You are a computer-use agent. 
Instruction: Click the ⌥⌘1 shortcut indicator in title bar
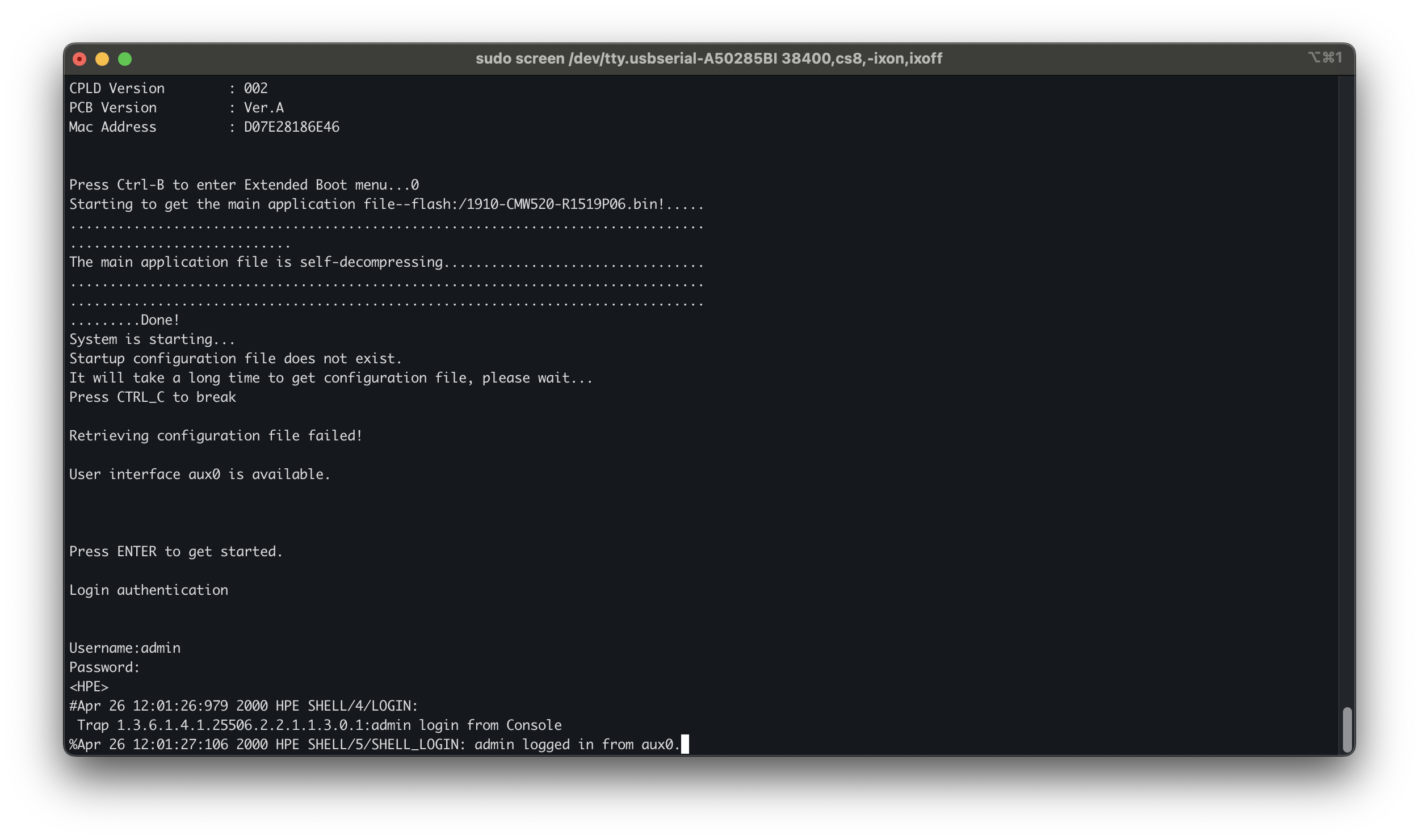[x=1325, y=58]
